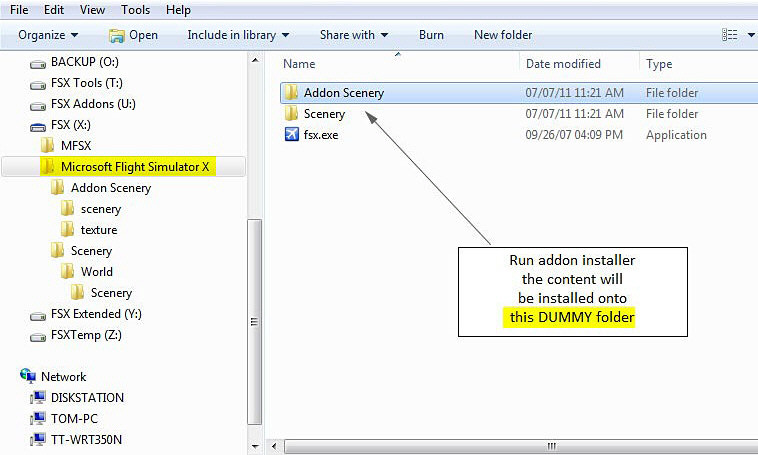Click navigation pane vertical scrollbar thumb
The image size is (758, 455).
coord(255,322)
